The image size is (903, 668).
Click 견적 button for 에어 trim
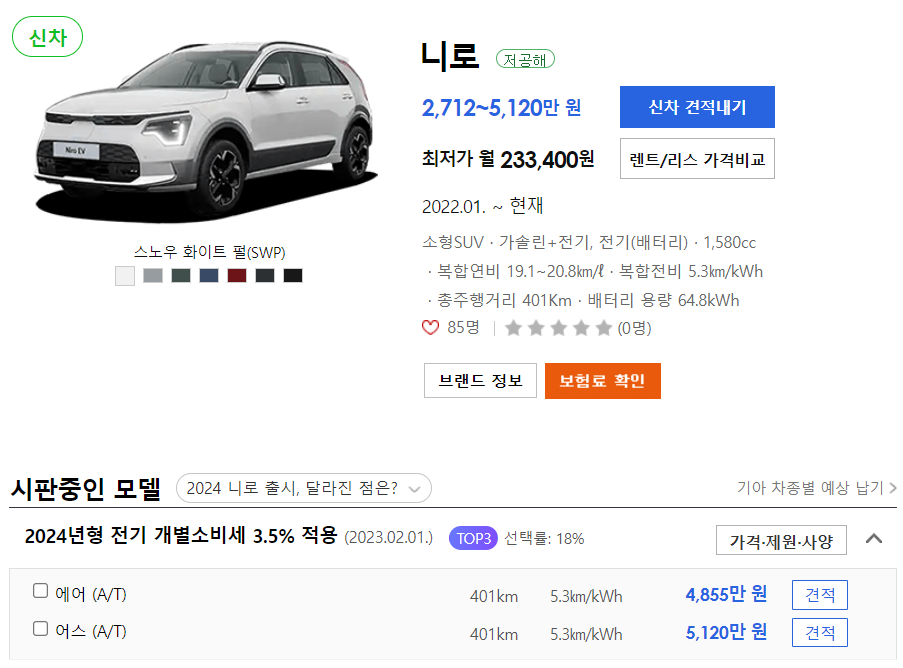[819, 595]
